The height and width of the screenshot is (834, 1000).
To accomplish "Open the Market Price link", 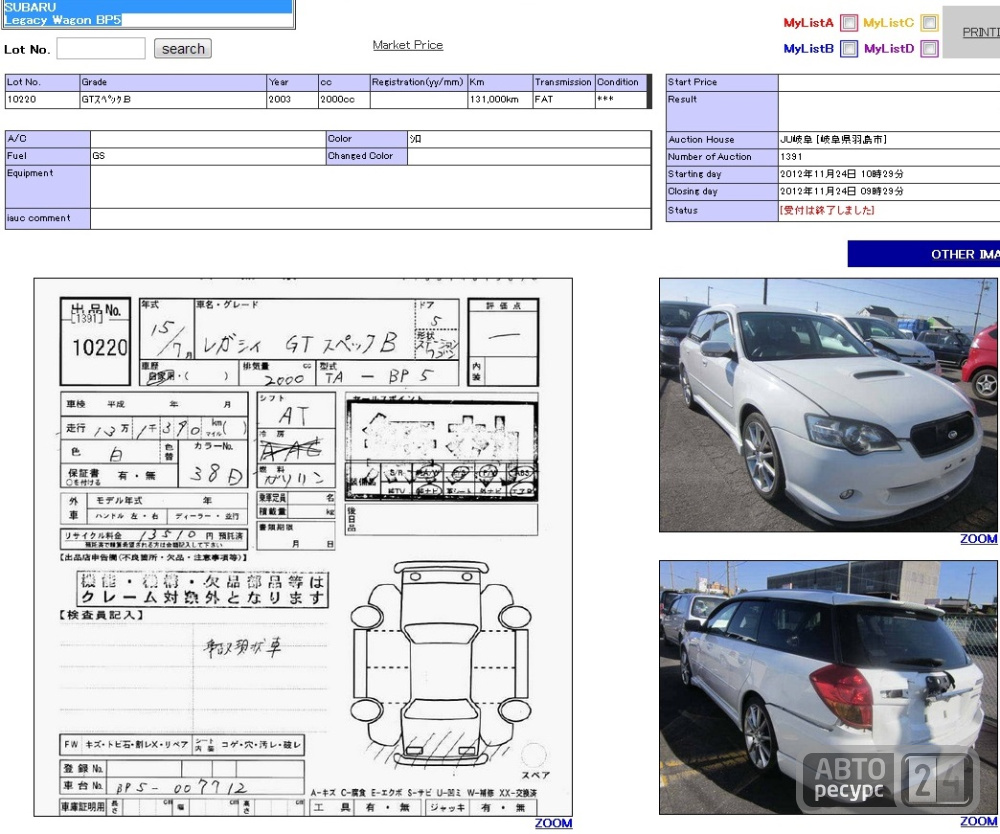I will click(x=408, y=45).
